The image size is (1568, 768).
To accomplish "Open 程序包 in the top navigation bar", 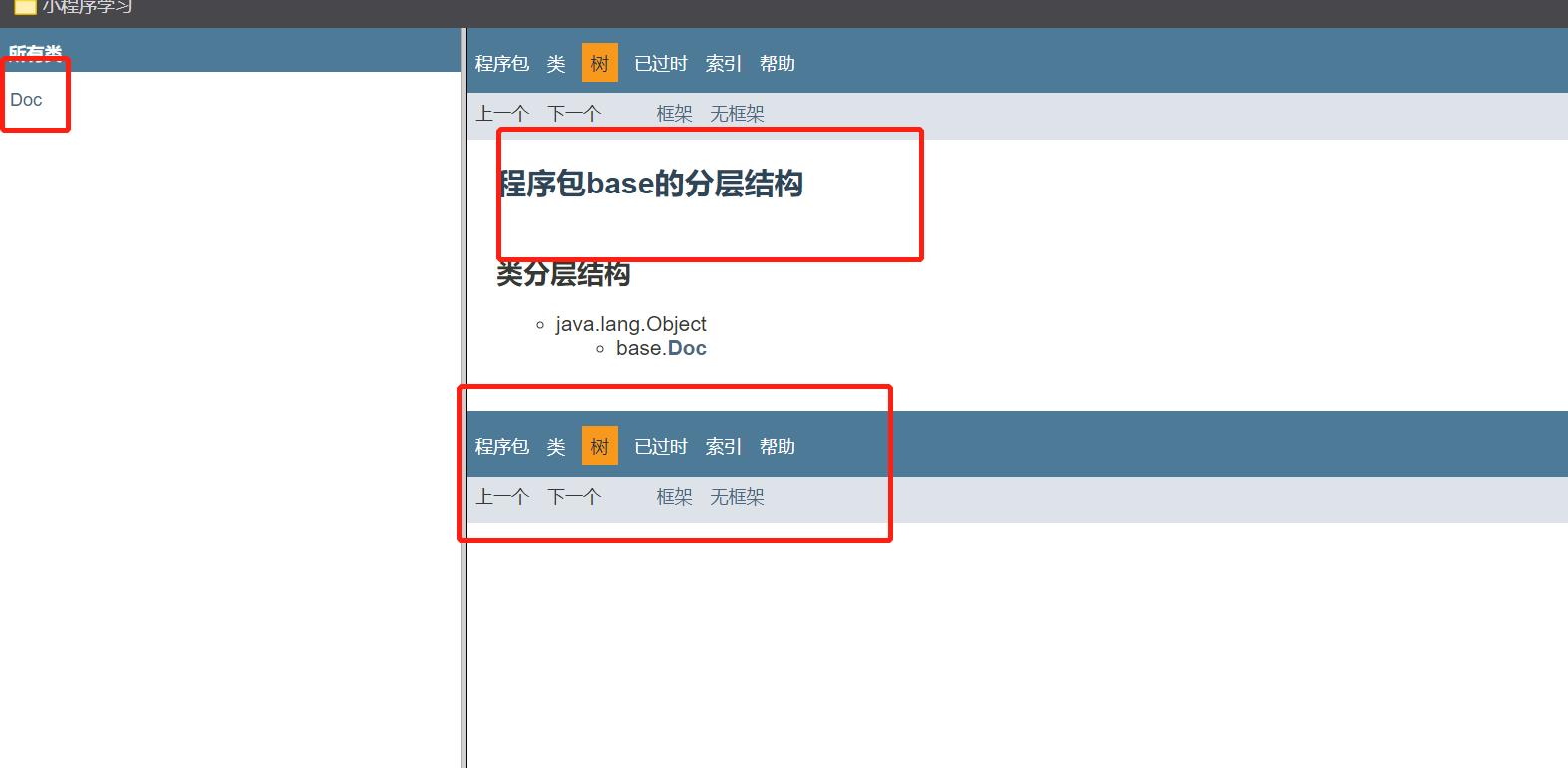I will [x=501, y=64].
